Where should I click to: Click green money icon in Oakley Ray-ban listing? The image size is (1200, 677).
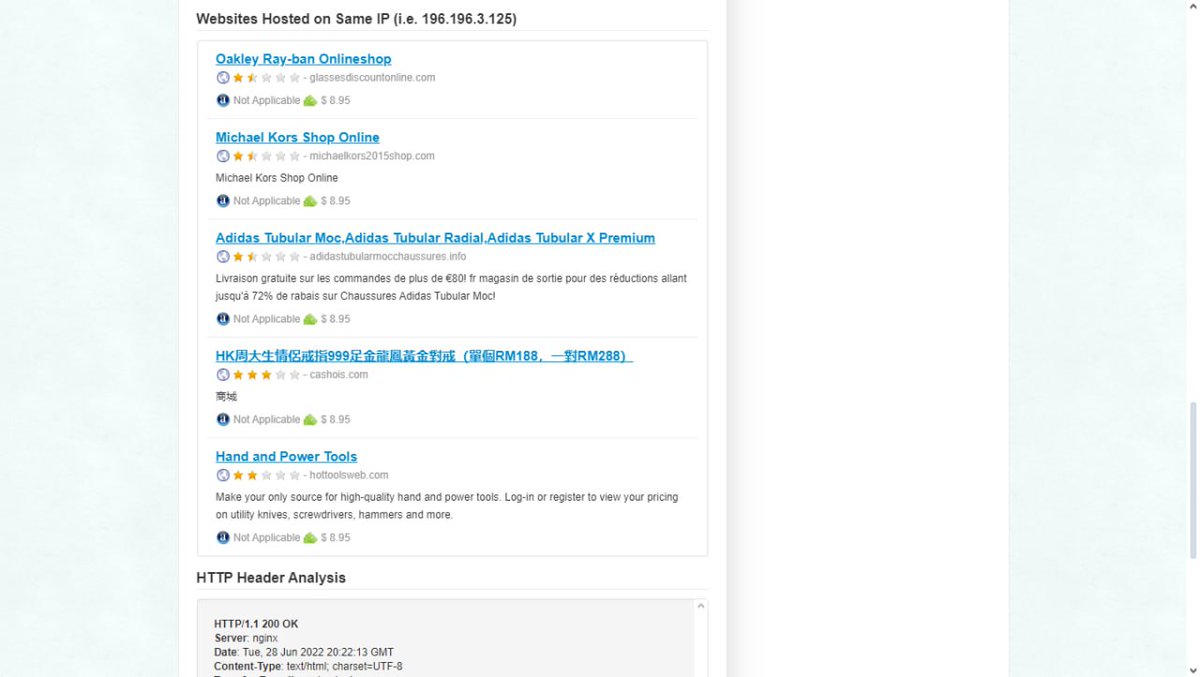310,100
